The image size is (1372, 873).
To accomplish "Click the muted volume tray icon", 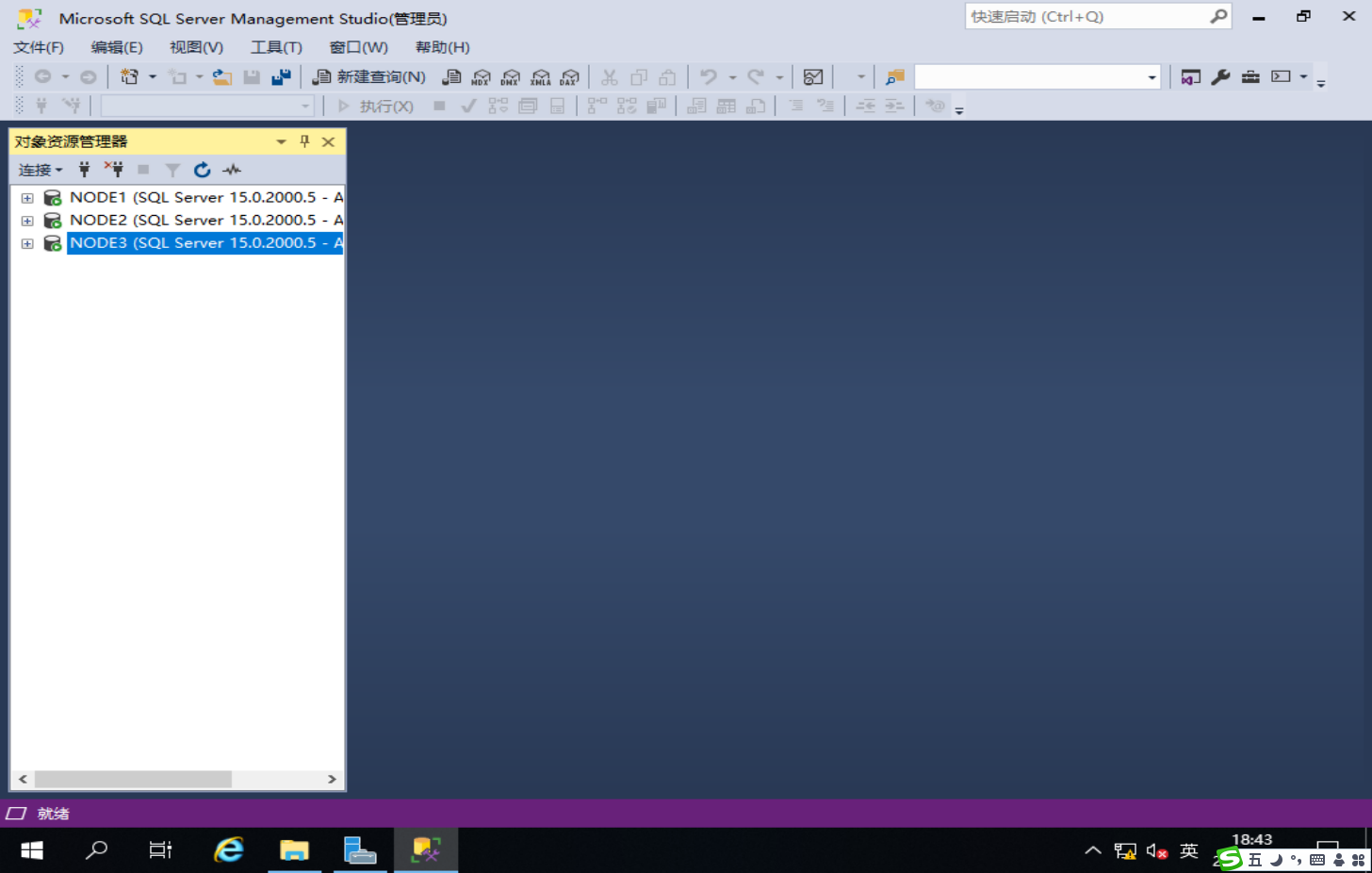I will [1157, 851].
